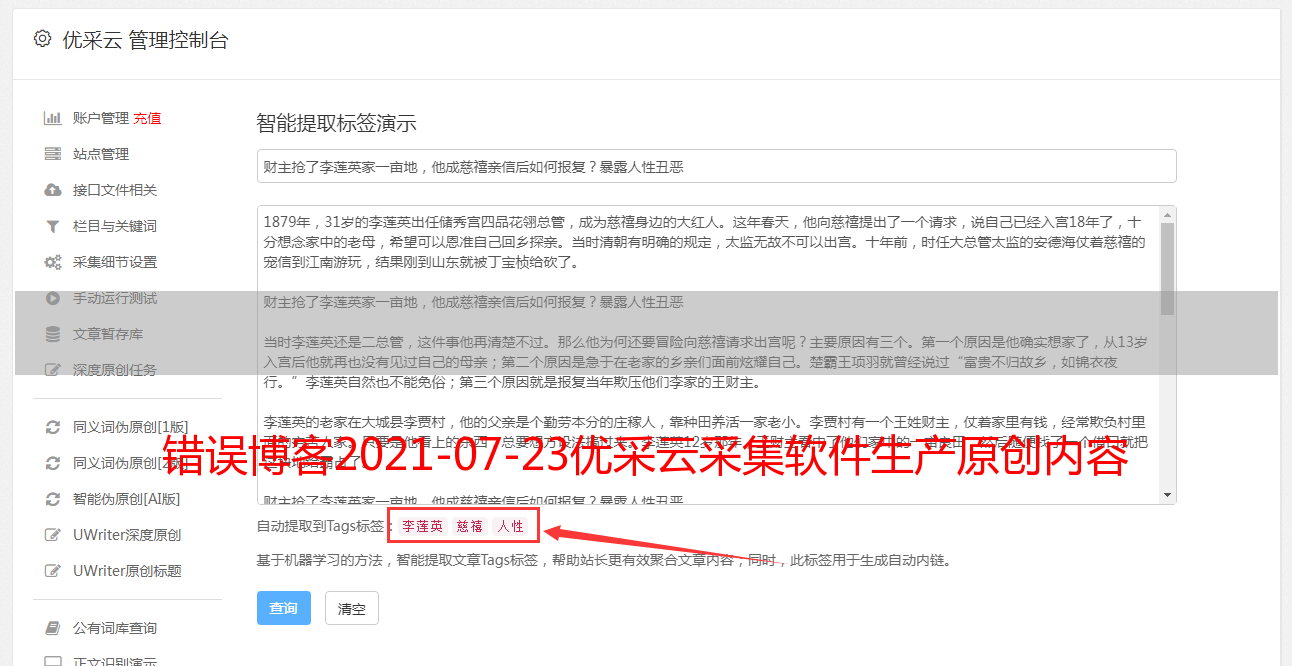Click the refresh icon beside 智能伪原创[AI版]
This screenshot has height=666, width=1292.
(x=53, y=499)
